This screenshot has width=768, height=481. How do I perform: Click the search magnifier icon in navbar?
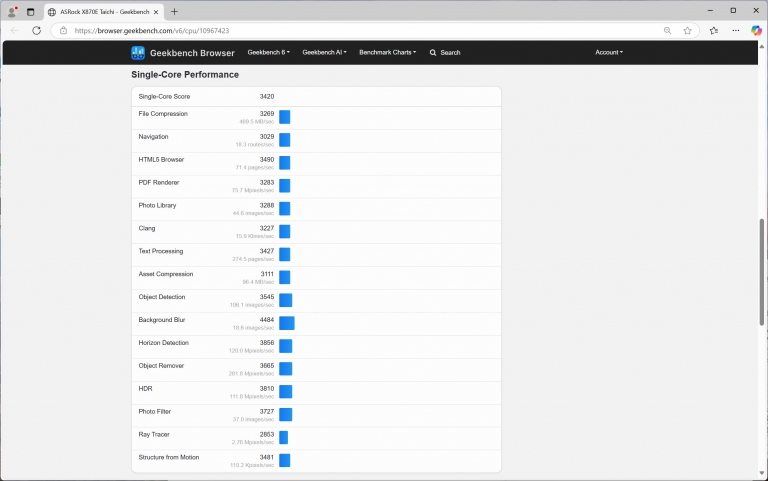(x=433, y=52)
